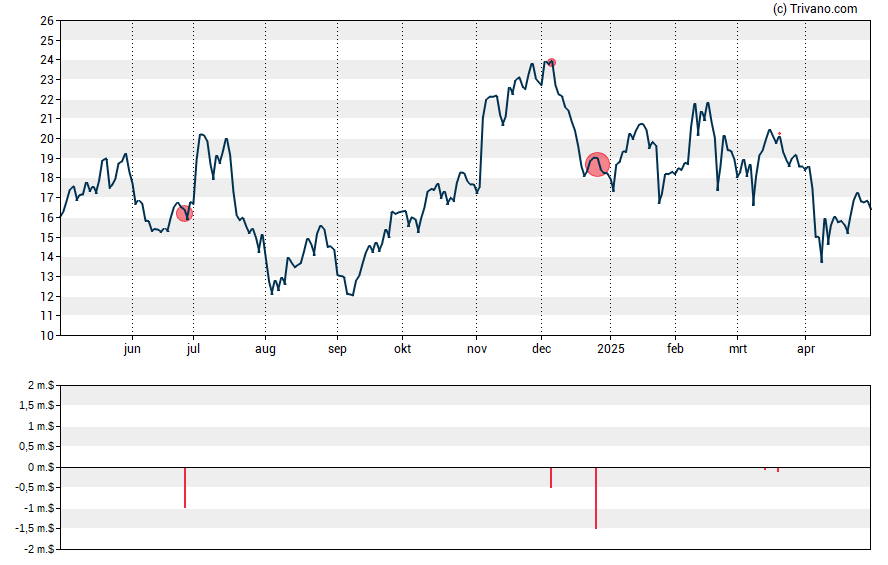The height and width of the screenshot is (565, 888).
Task: Click the 'apr' month label
Action: click(x=806, y=349)
